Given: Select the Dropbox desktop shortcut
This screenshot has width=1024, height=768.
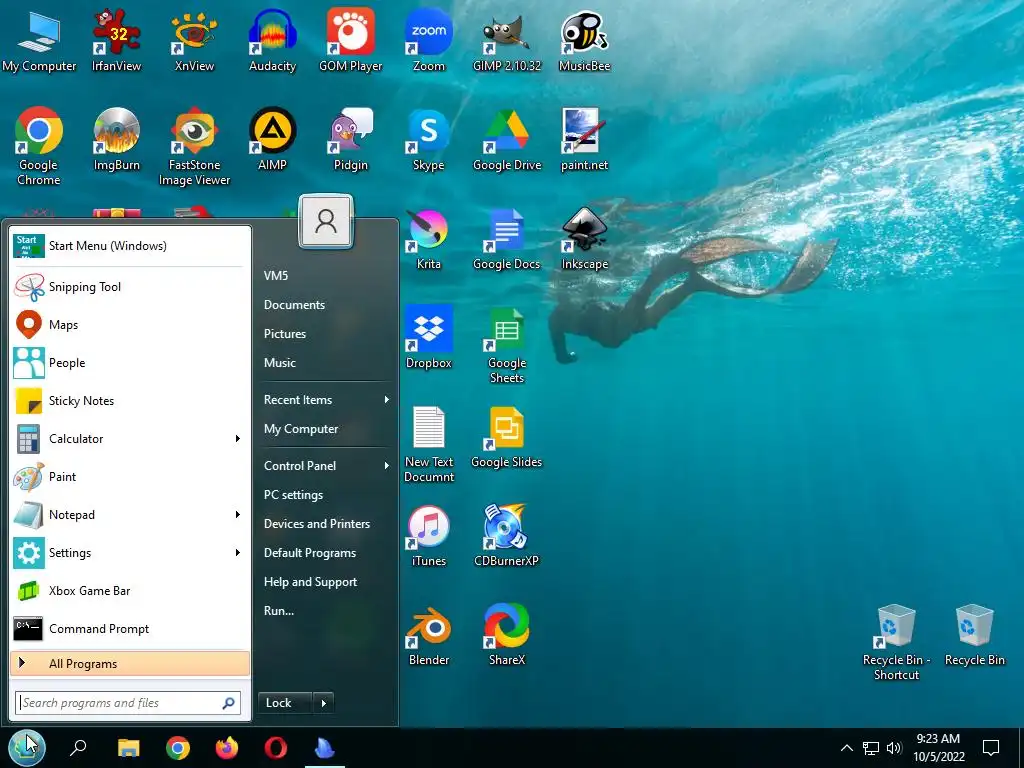Looking at the screenshot, I should pos(428,337).
